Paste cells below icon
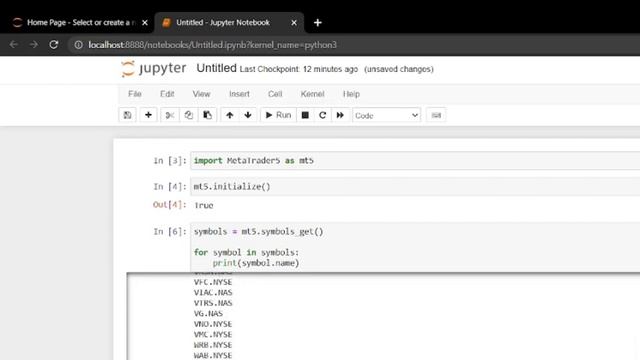 [207, 115]
